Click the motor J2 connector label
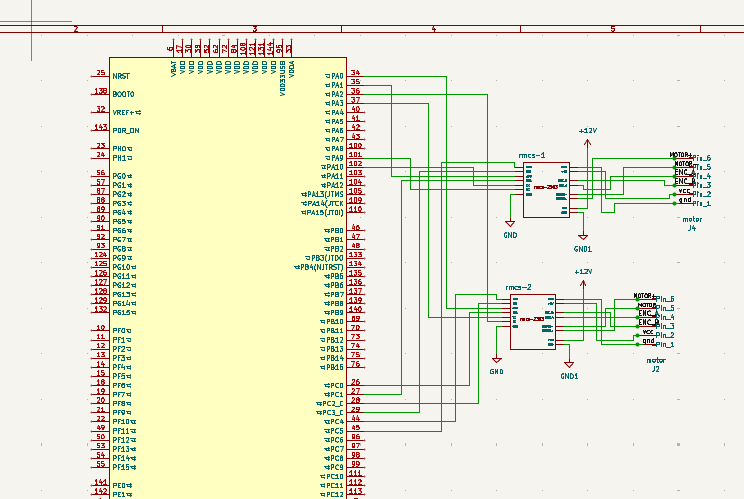Viewport: 744px width, 499px height. [656, 365]
